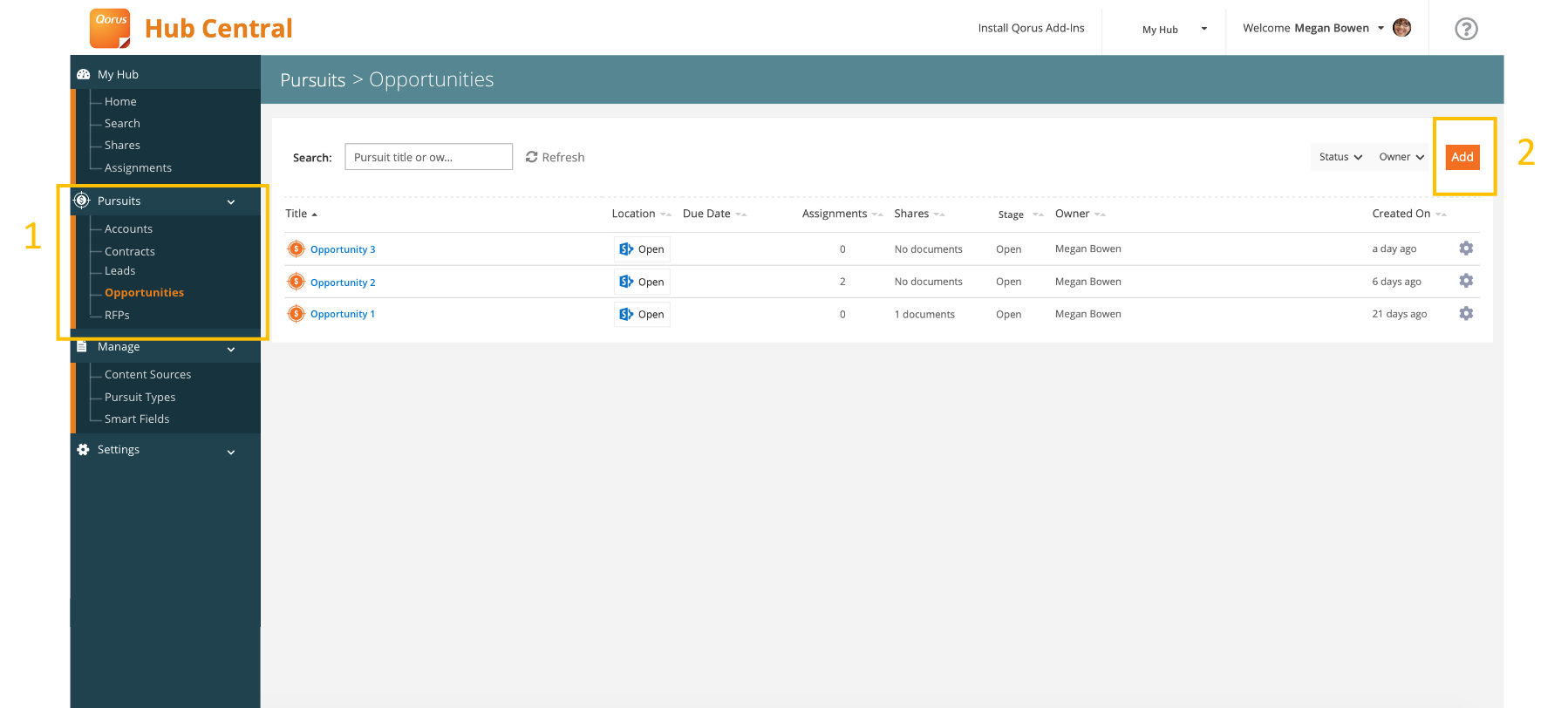Open the Owner filter dropdown

pos(1401,157)
